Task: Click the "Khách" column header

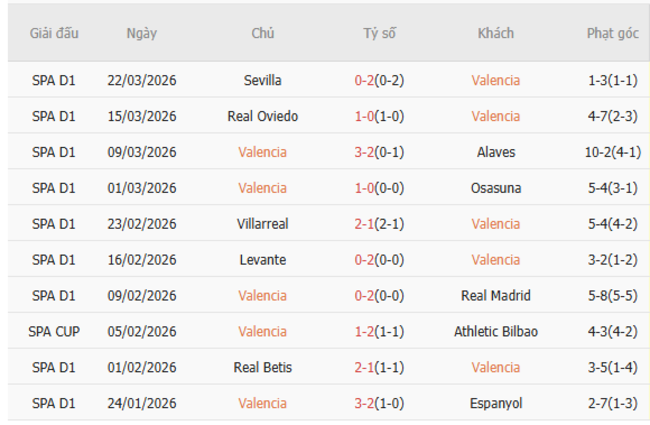Action: (x=496, y=33)
